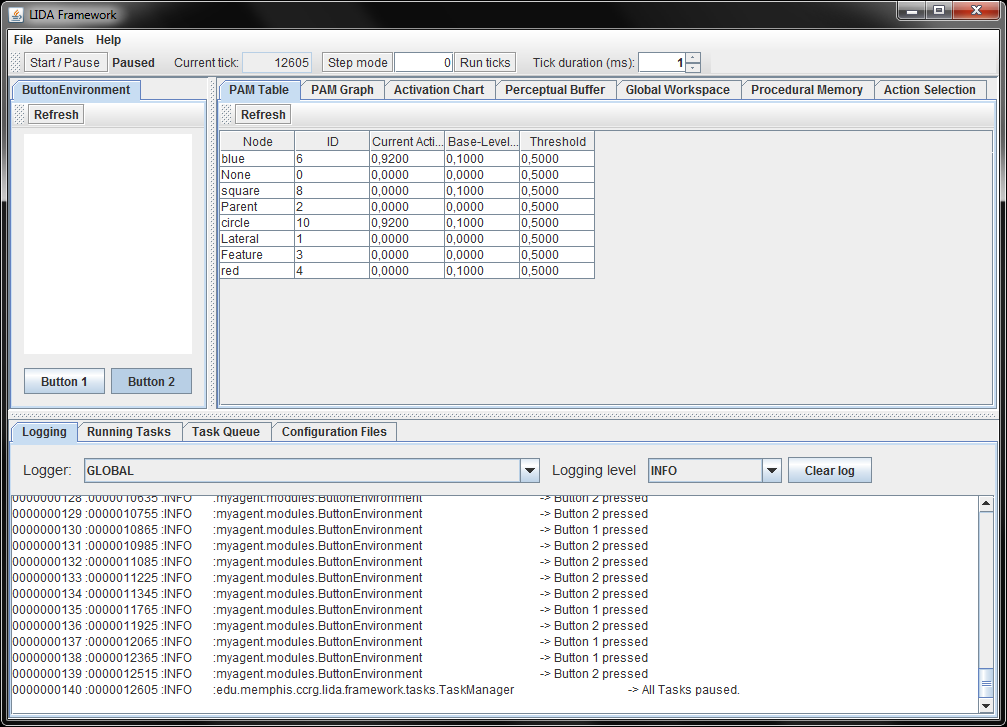
Task: Select the Running Tasks tab
Action: click(x=128, y=432)
